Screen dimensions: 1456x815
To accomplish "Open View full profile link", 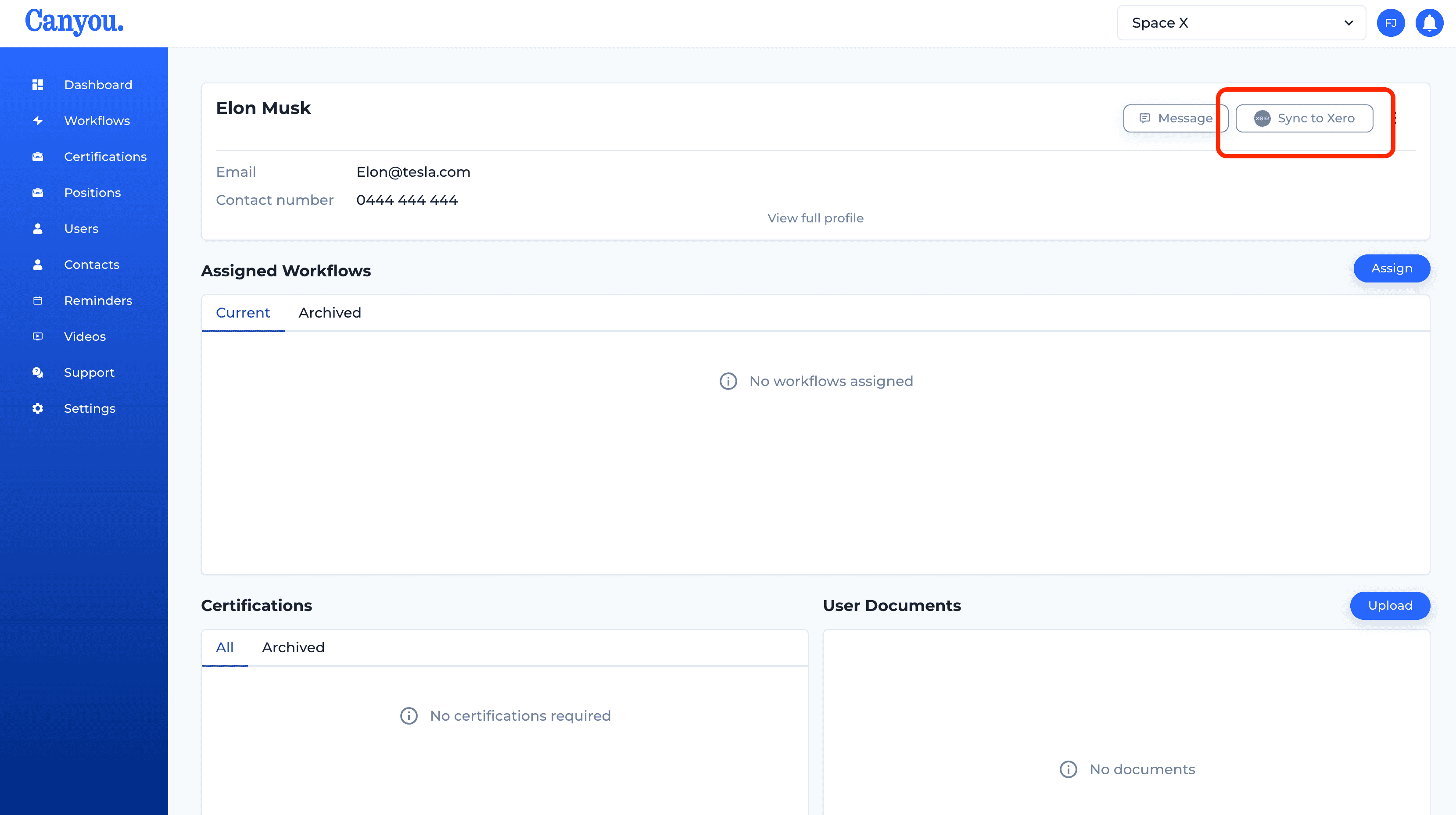I will 815,218.
